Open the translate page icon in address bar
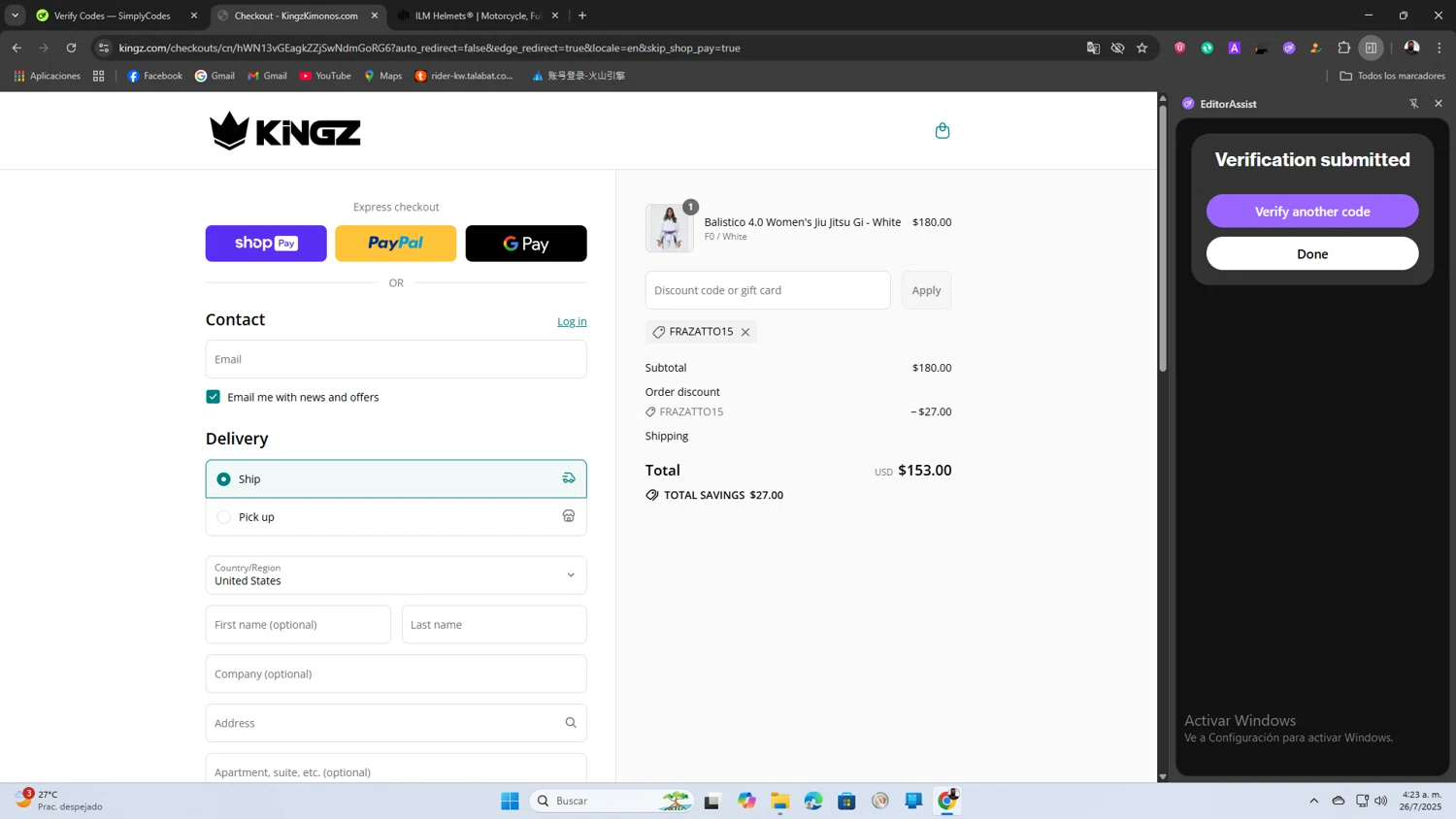 coord(1093,48)
